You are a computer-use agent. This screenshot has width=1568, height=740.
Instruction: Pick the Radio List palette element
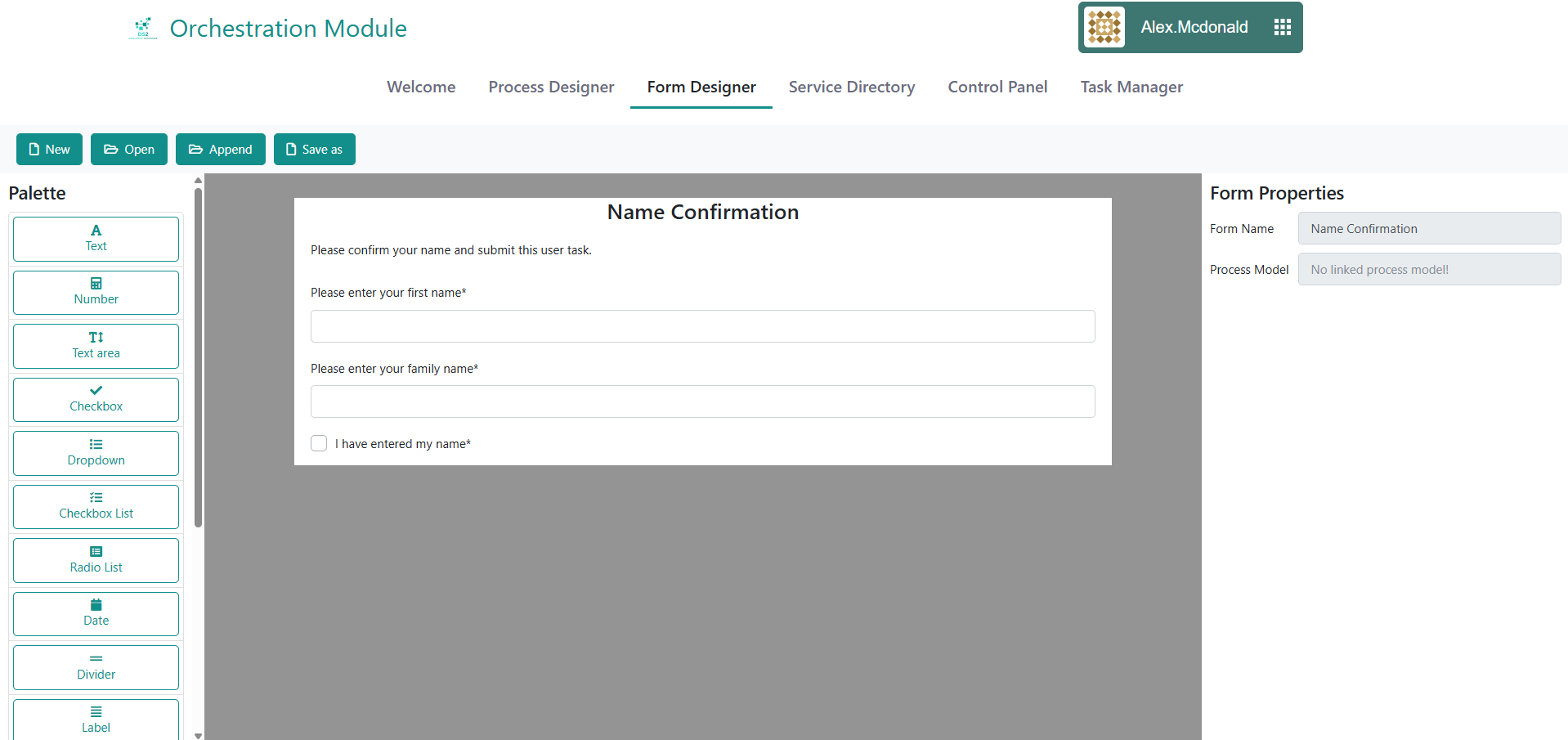[96, 560]
